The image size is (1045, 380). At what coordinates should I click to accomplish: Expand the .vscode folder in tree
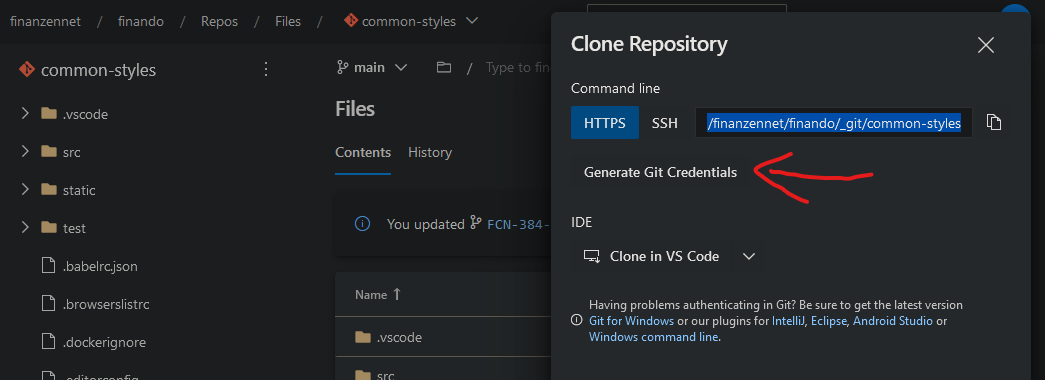click(25, 113)
